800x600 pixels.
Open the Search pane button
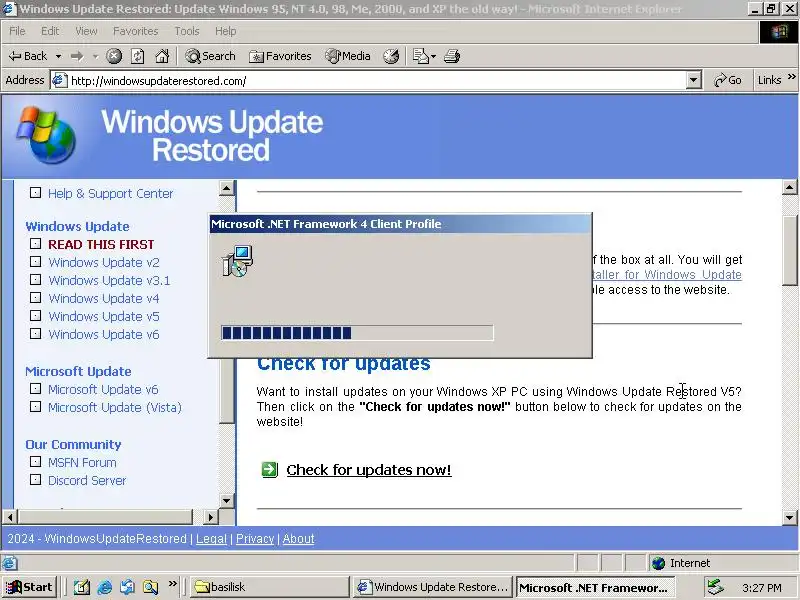click(x=210, y=56)
